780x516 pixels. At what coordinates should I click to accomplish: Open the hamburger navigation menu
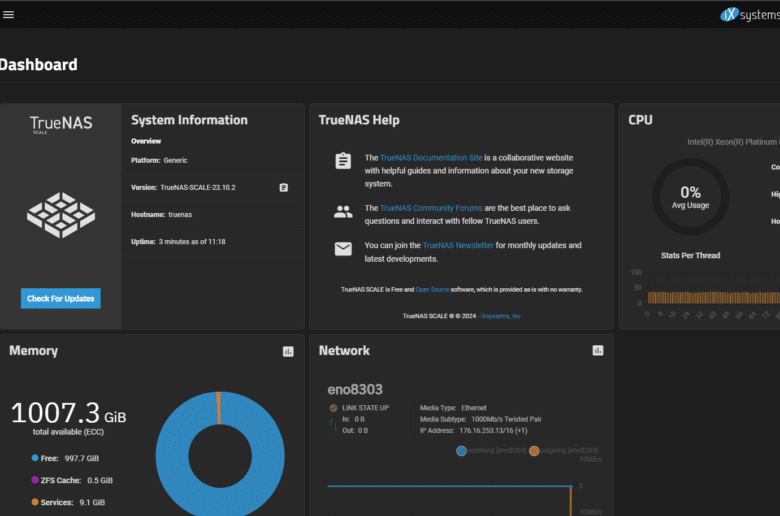[8, 14]
